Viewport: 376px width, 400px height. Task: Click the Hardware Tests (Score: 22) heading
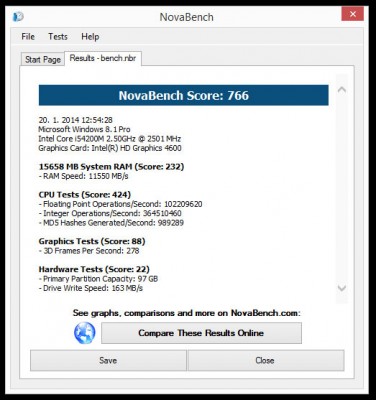94,269
